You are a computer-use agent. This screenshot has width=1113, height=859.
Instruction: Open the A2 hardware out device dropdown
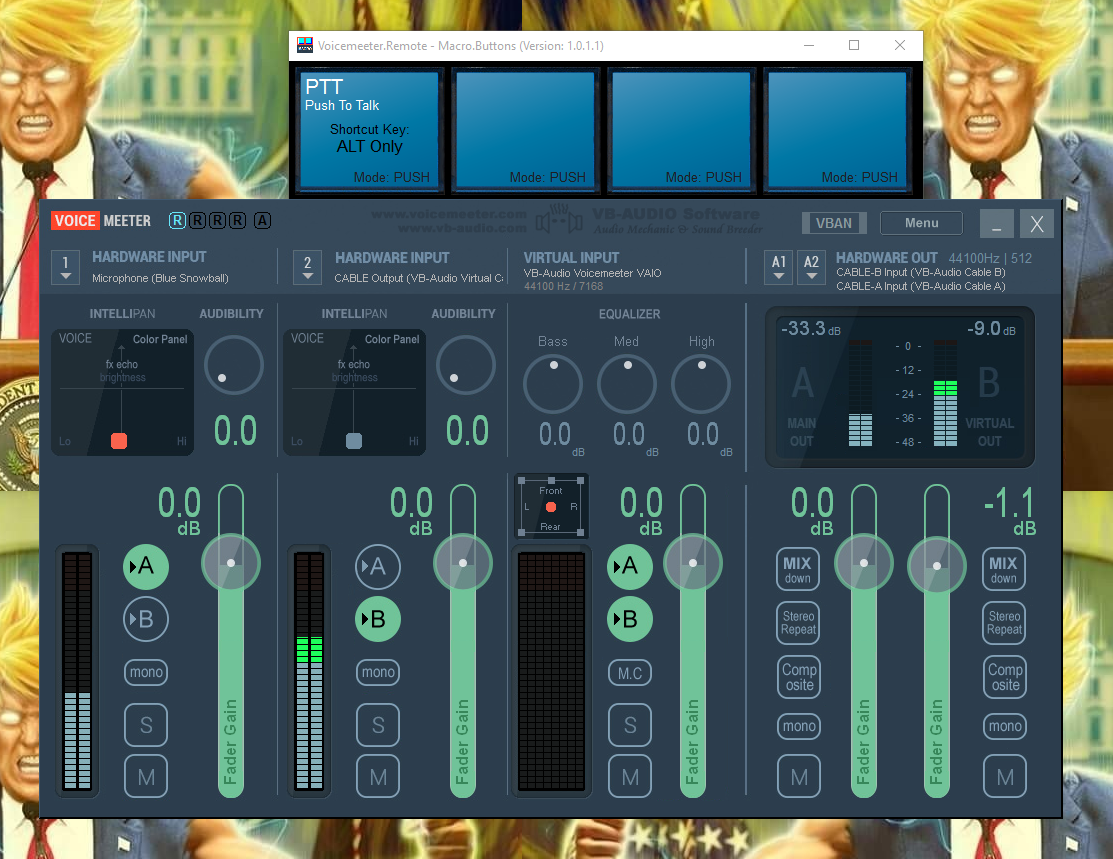coord(811,268)
